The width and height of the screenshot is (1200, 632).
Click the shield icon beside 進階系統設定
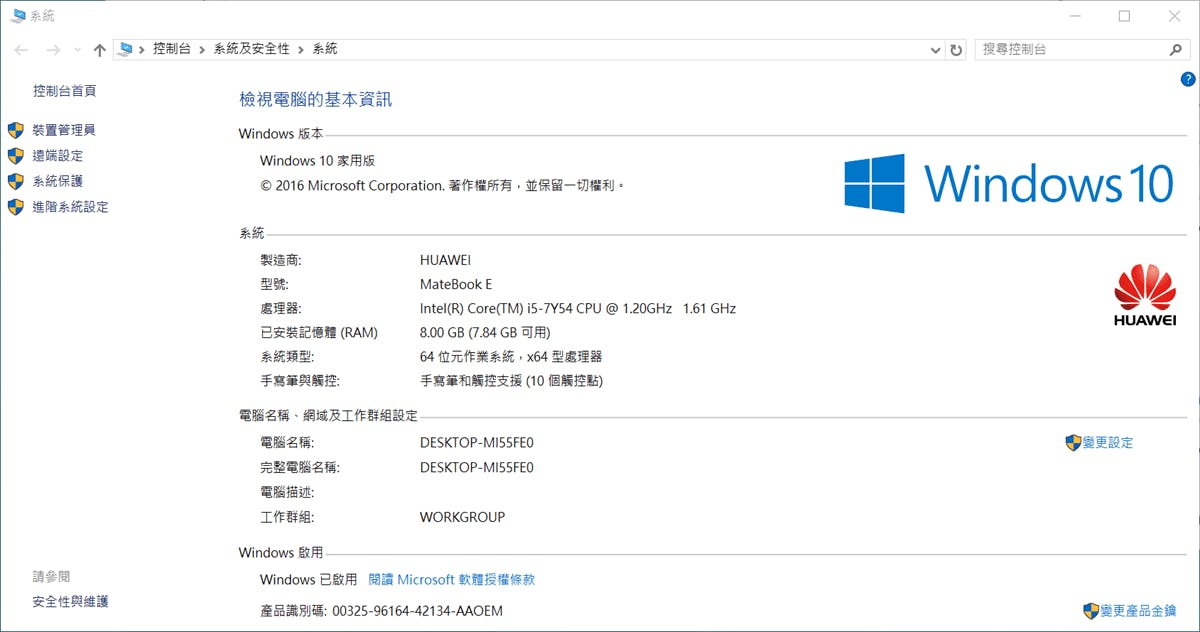click(15, 207)
